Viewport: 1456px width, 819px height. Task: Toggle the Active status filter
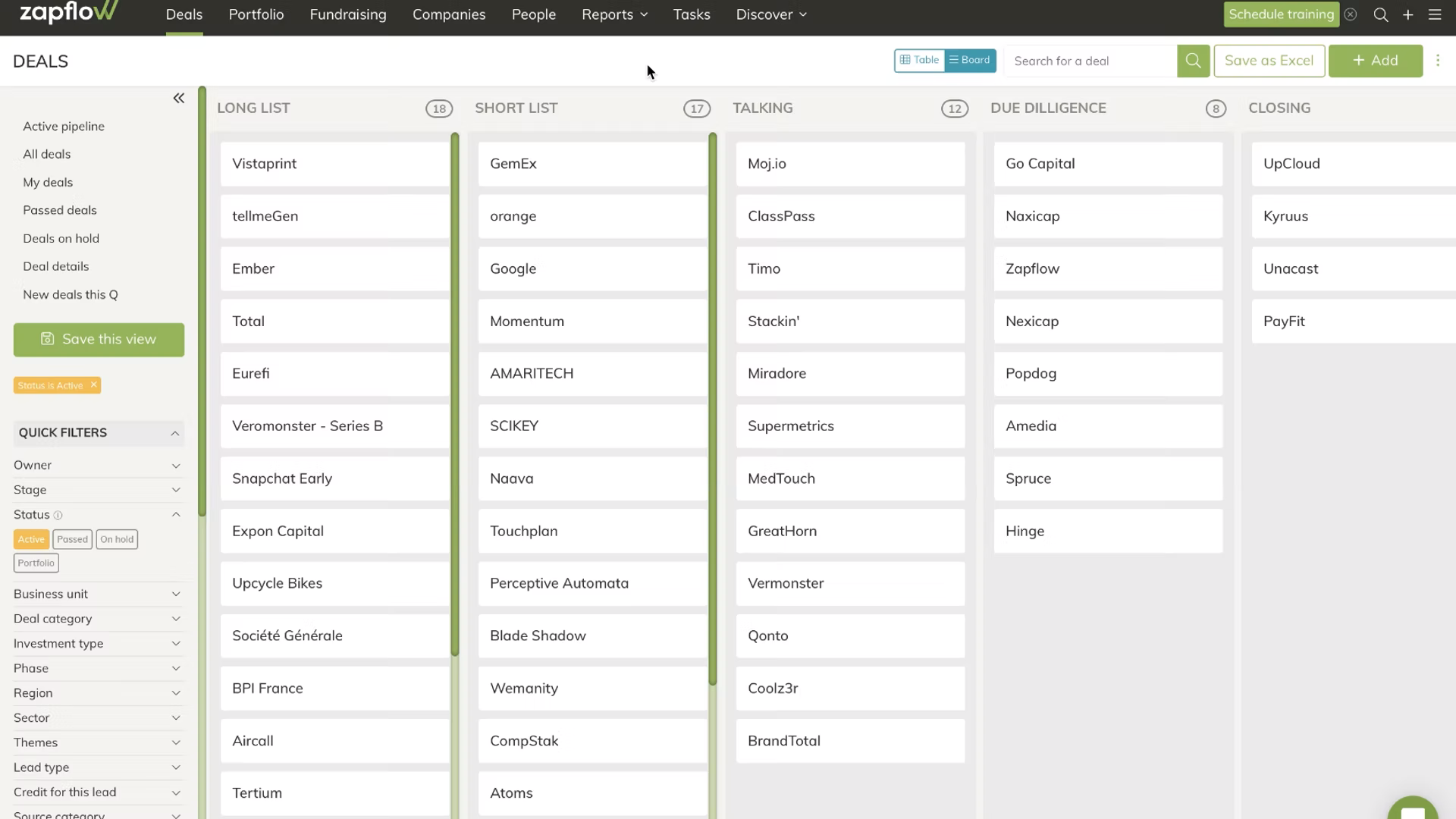(x=31, y=539)
